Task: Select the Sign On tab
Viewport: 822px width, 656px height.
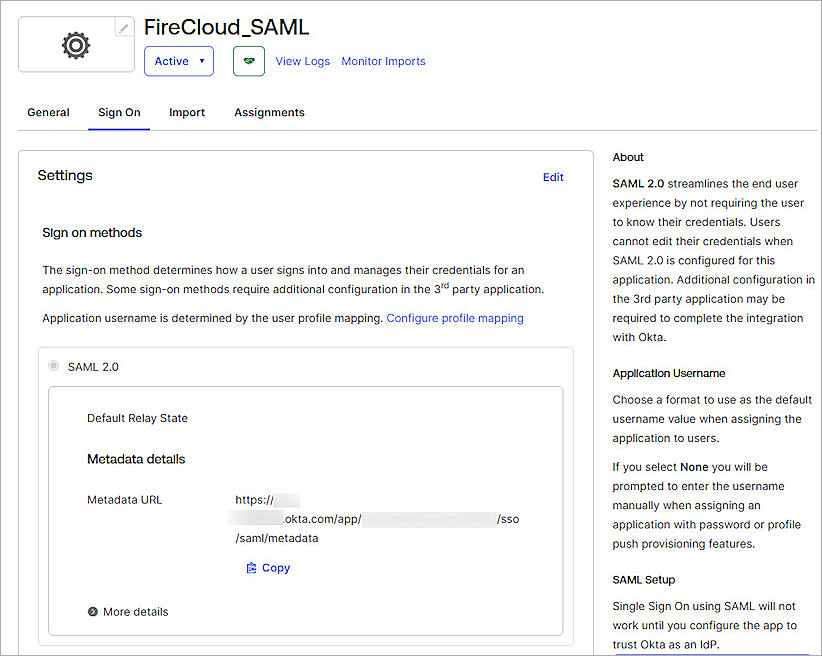Action: pos(119,112)
